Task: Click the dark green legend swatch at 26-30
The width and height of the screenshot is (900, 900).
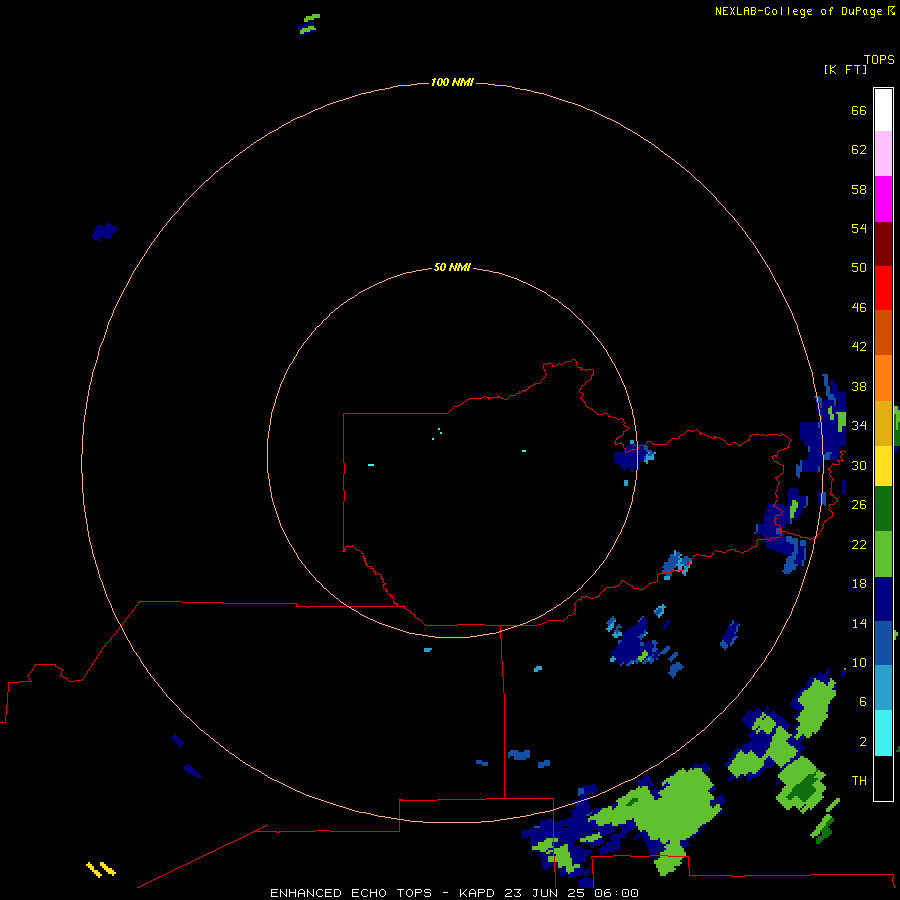Action: (x=883, y=509)
